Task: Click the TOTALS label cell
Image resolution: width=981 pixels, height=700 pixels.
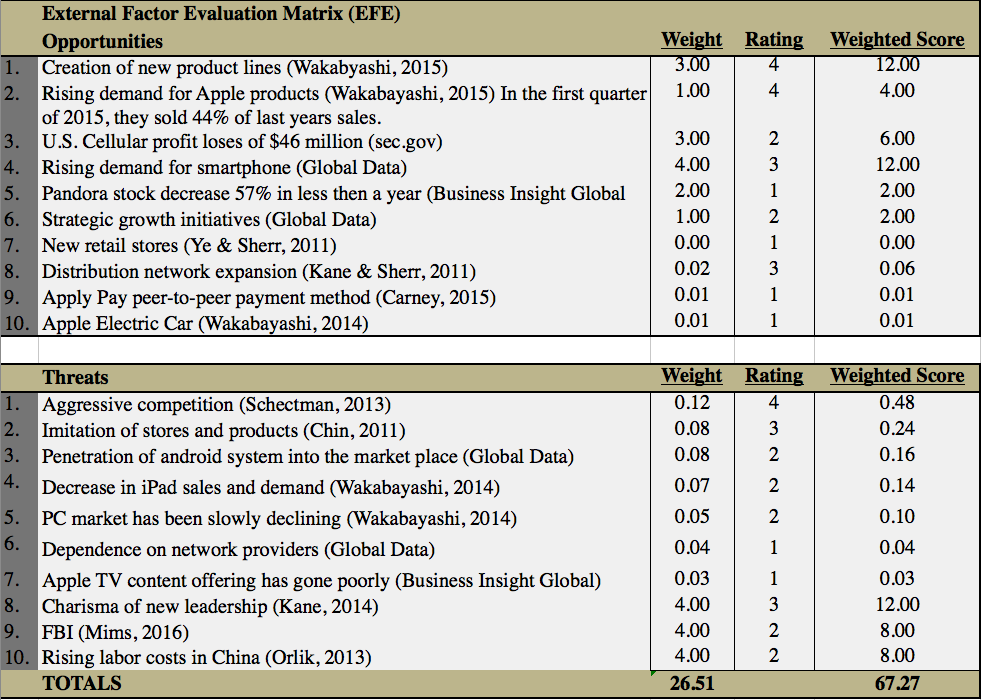Action: (81, 684)
